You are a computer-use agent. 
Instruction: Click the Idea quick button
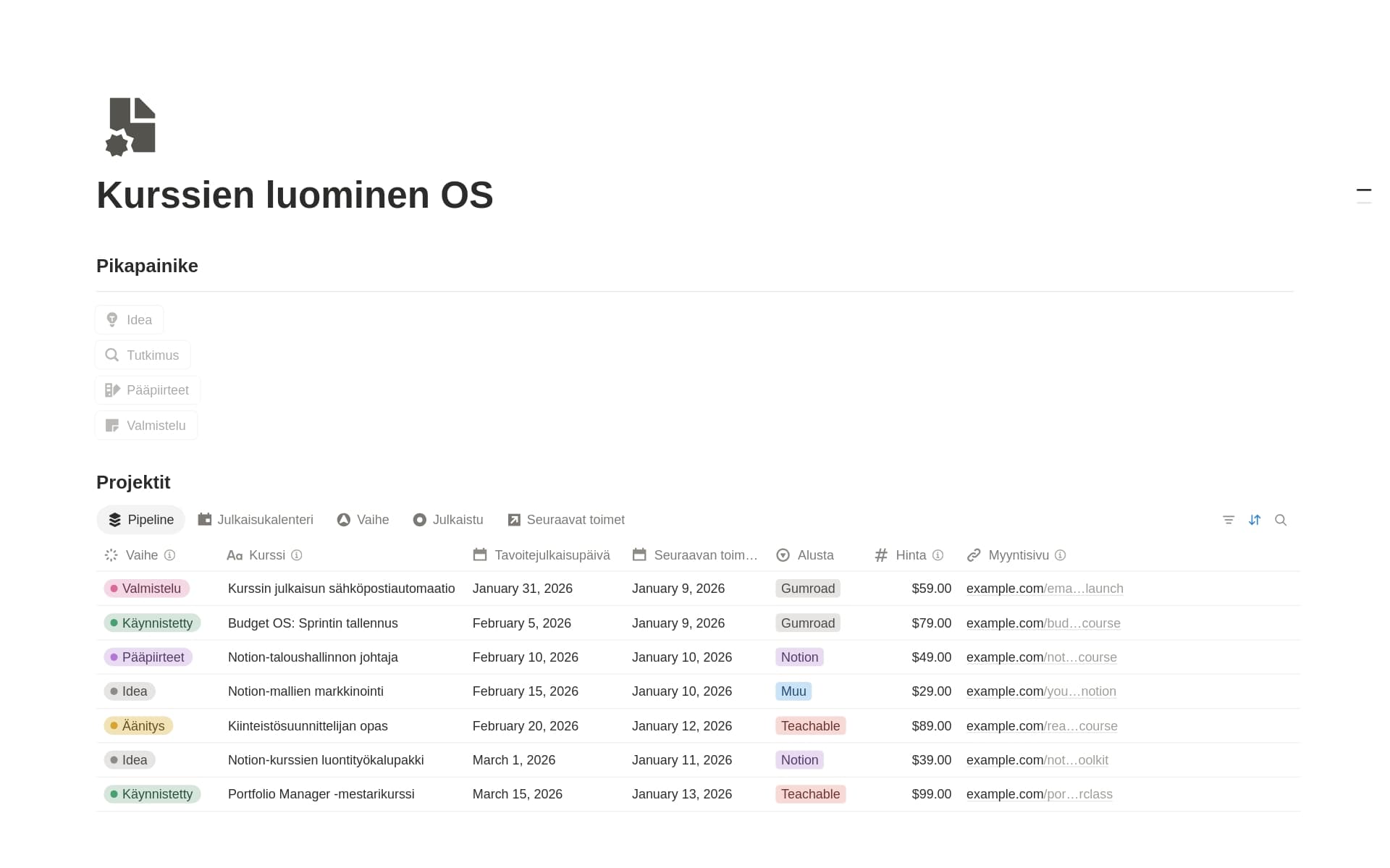coord(130,320)
